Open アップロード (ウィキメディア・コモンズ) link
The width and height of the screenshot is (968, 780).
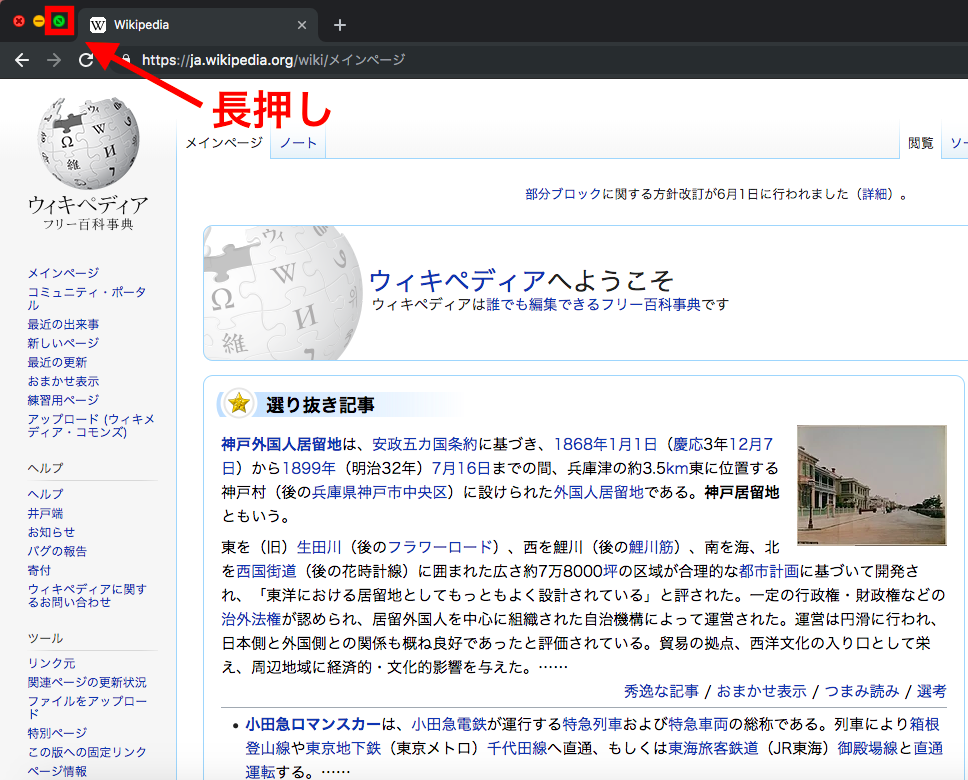[91, 426]
